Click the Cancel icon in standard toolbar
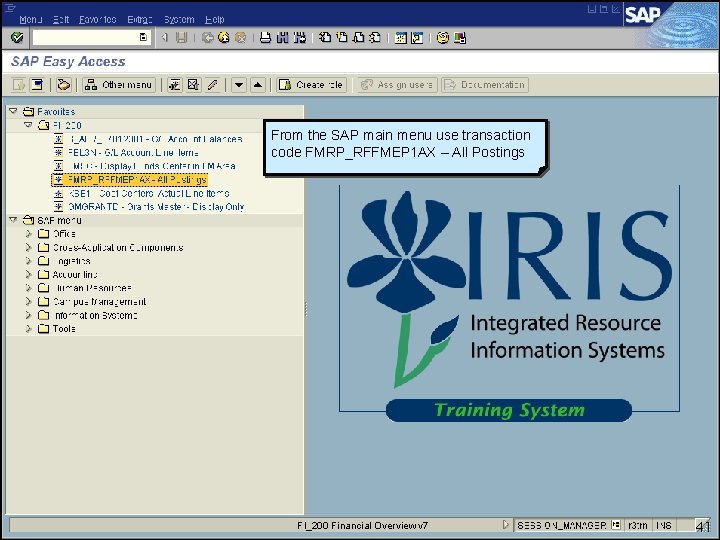This screenshot has height=540, width=720. click(240, 38)
